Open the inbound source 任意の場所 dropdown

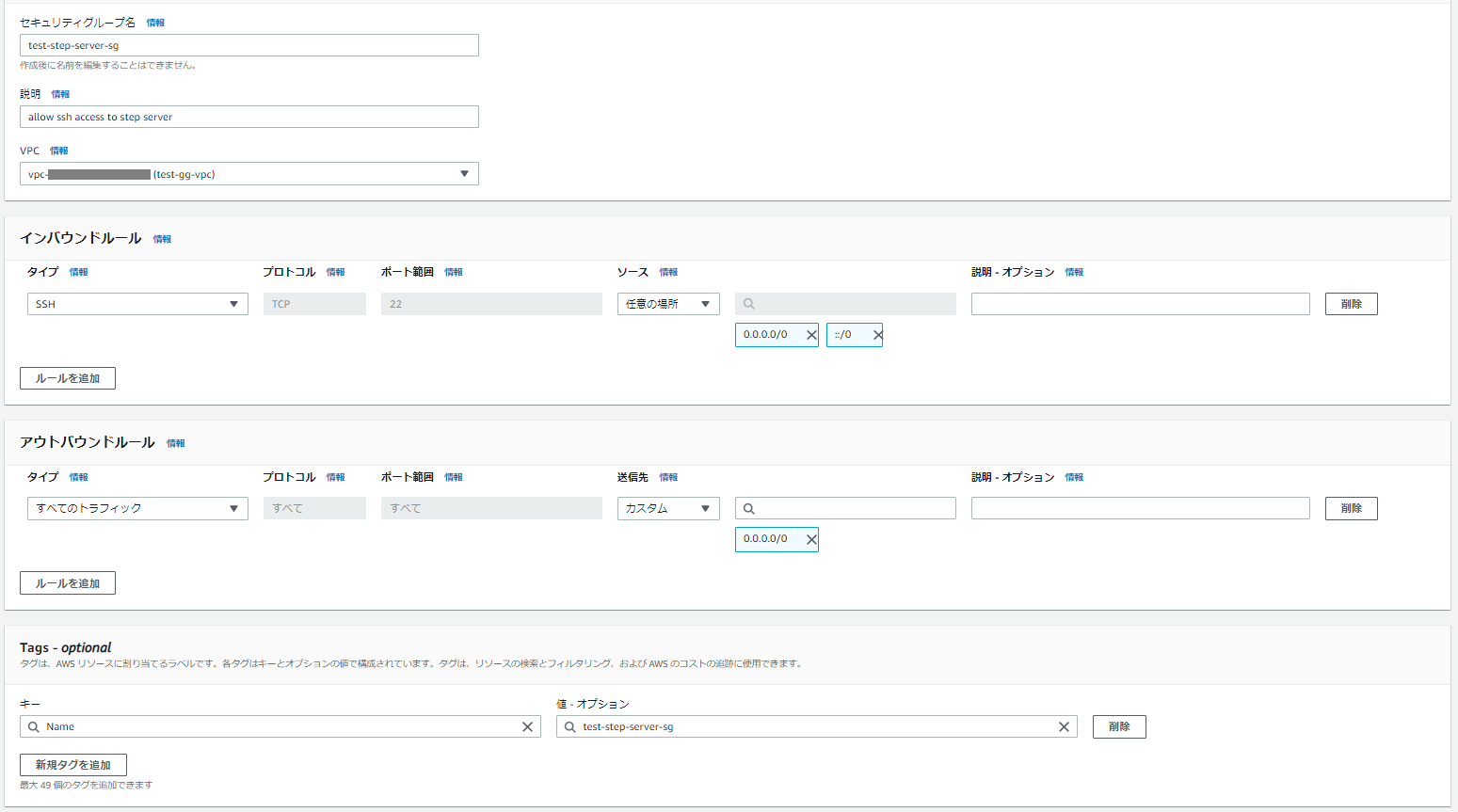point(668,304)
